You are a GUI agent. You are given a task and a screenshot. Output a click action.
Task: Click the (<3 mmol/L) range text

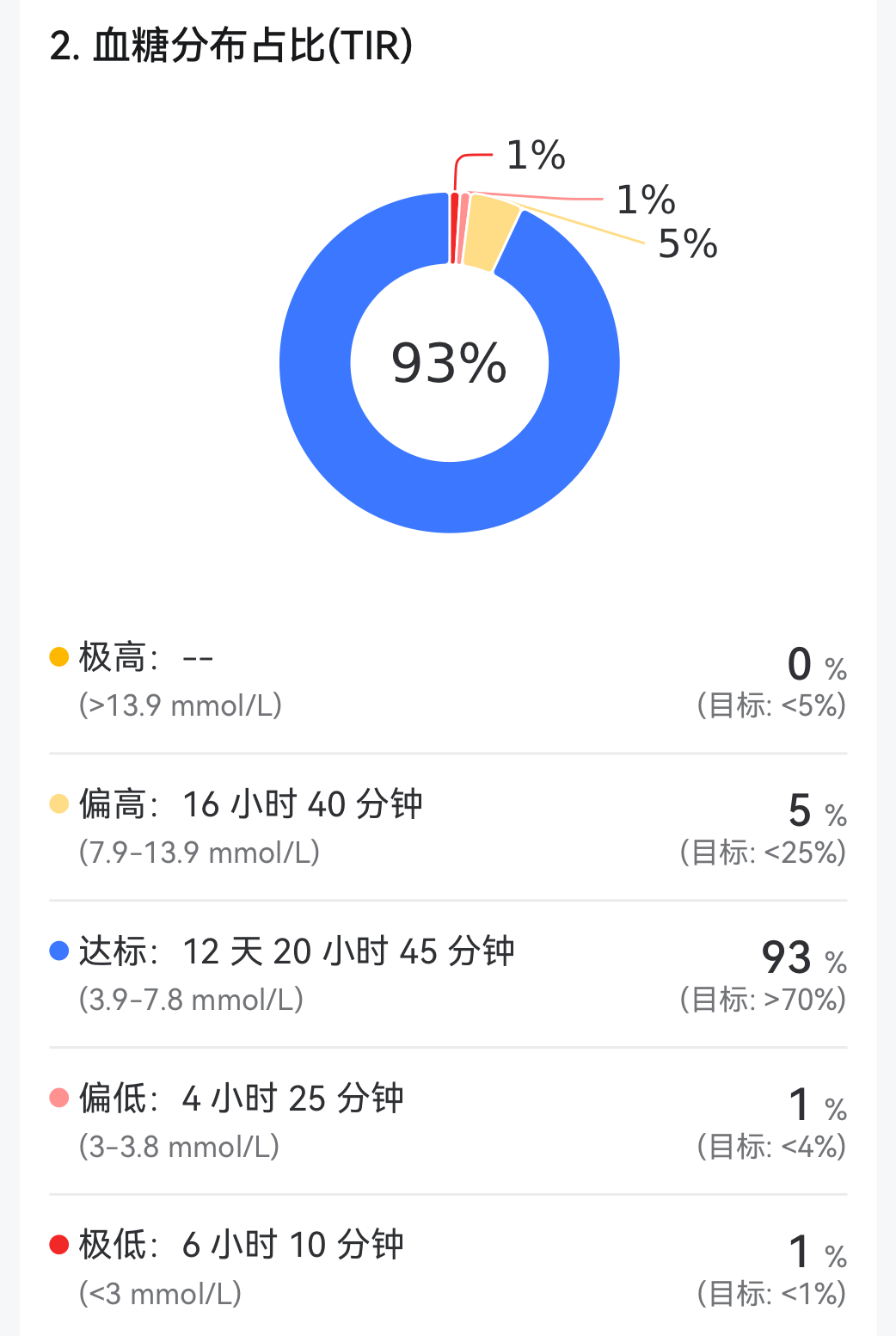point(161,1294)
